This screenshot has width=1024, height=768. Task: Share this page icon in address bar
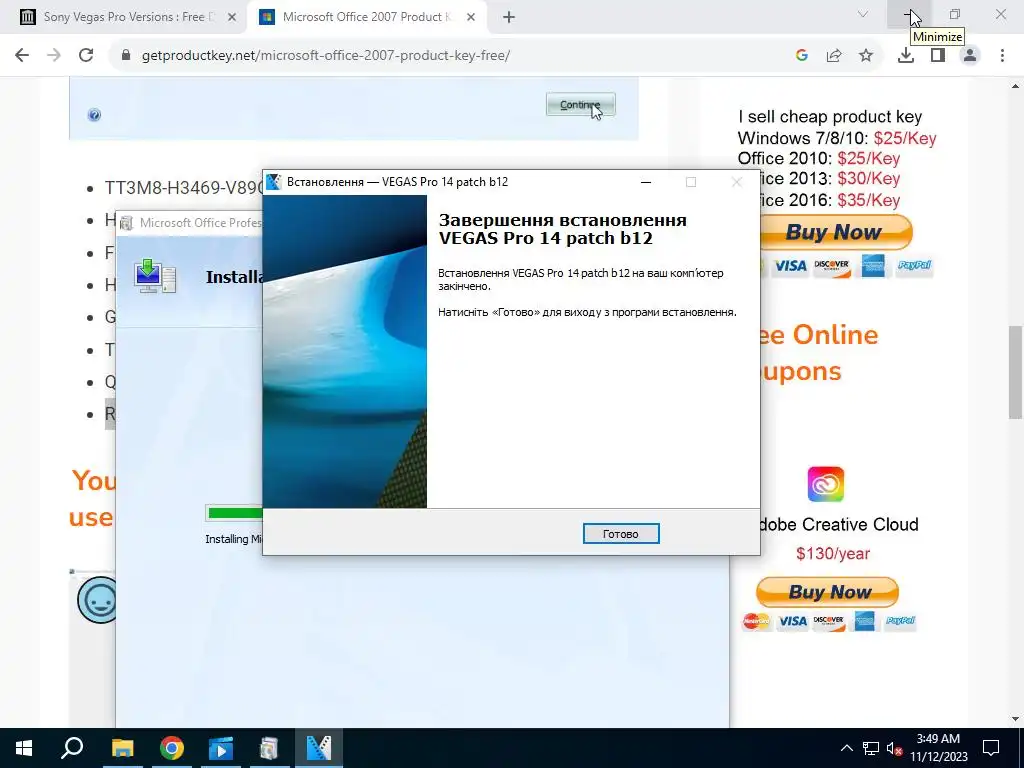pyautogui.click(x=834, y=56)
